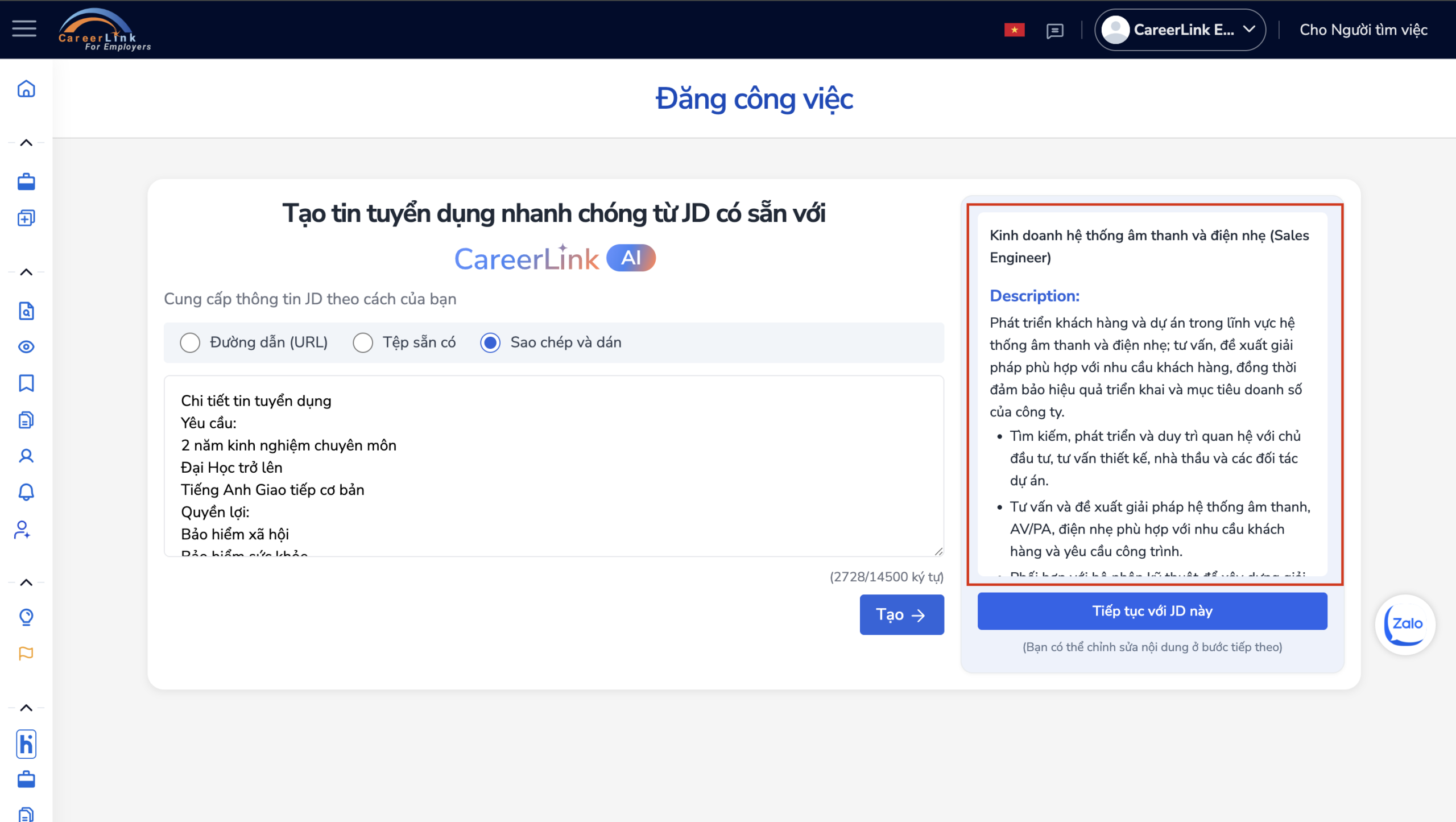Open the briefcase jobs icon near sidebar top

pos(26,181)
